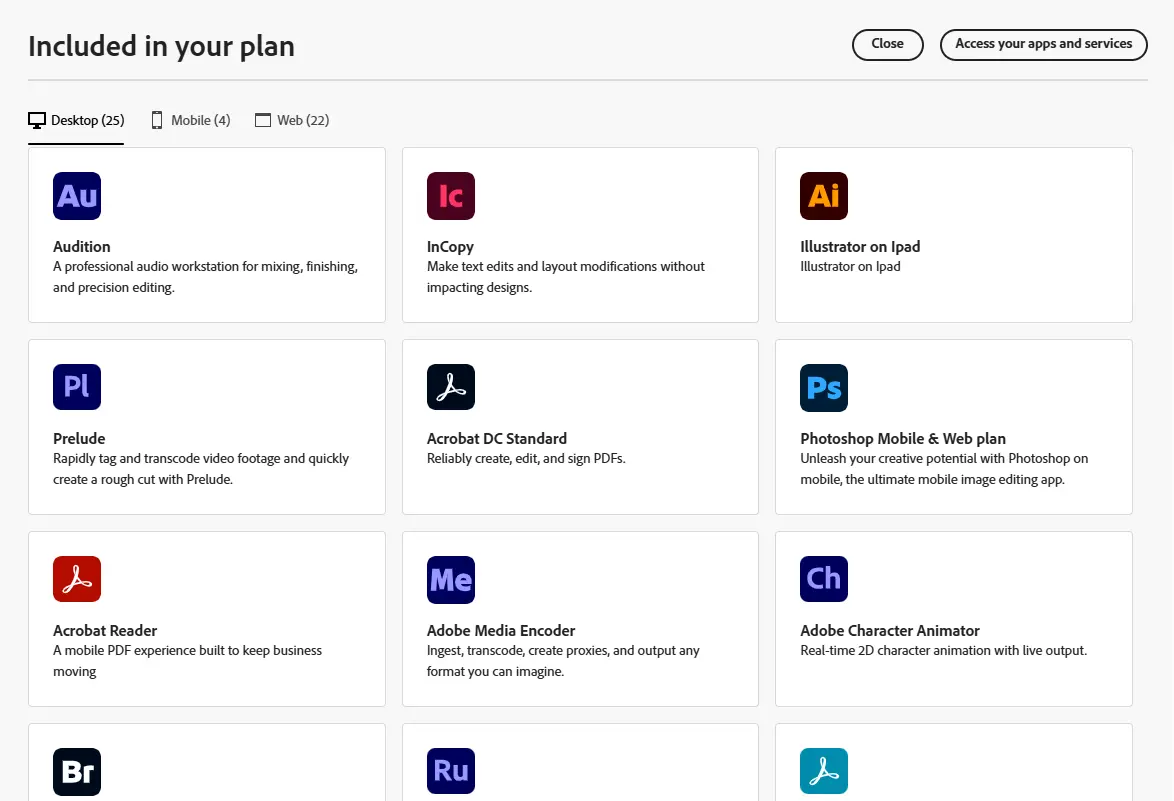Select the Adobe Media Encoder title

(x=501, y=630)
